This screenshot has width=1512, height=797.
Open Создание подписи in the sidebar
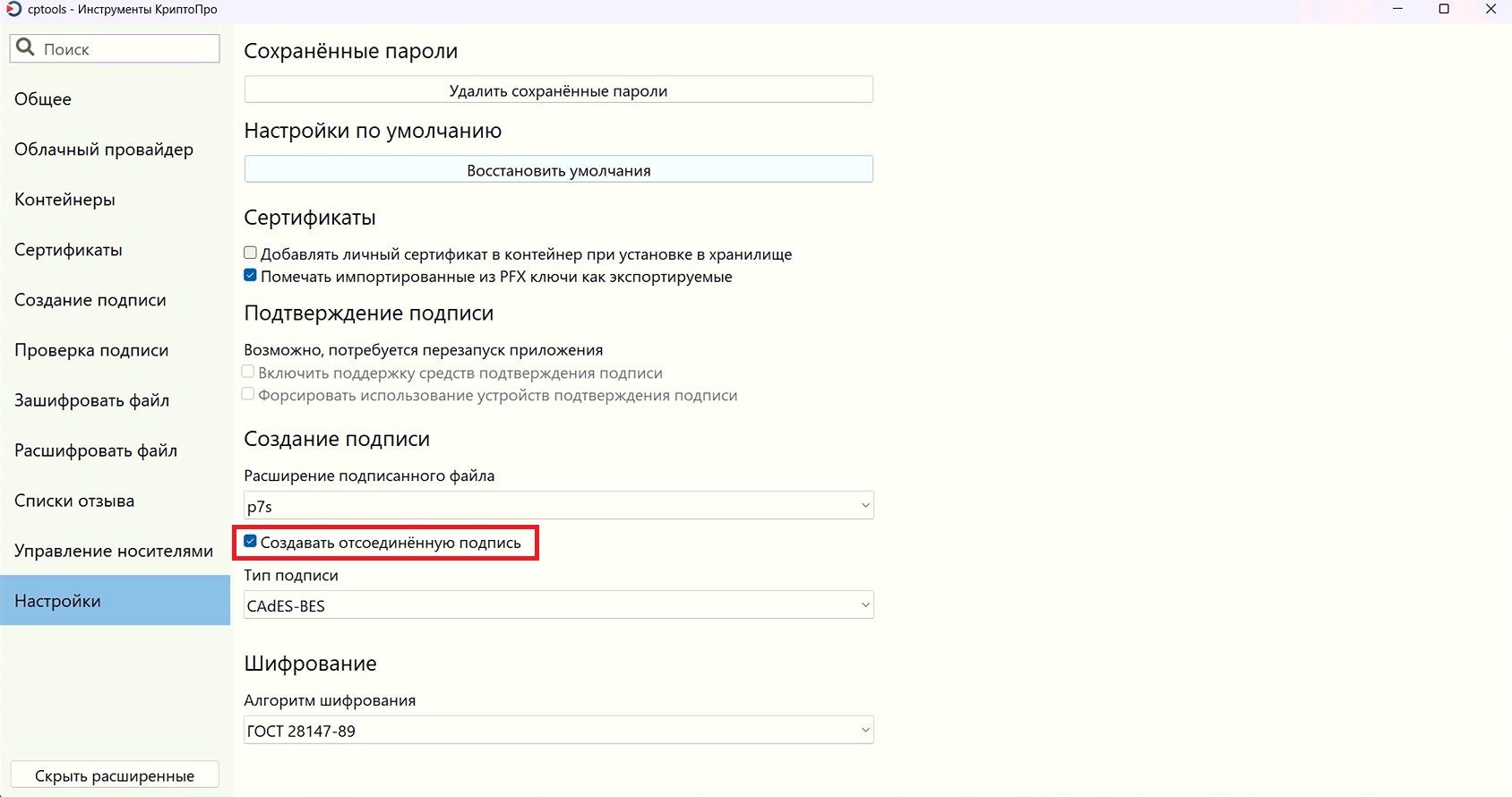point(90,300)
